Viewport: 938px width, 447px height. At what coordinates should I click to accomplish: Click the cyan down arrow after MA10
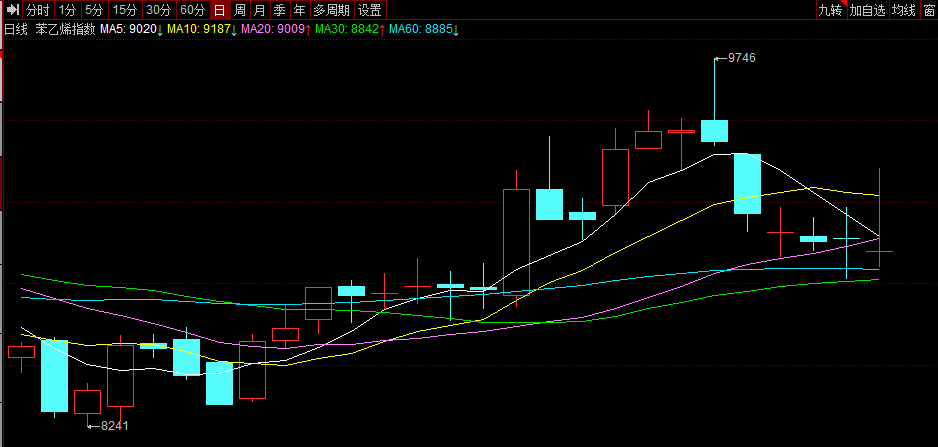click(234, 29)
